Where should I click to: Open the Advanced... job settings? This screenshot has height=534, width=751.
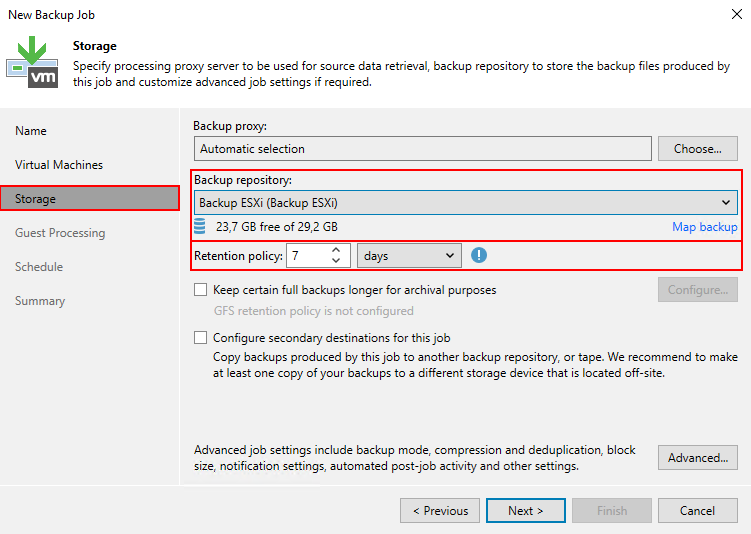(697, 458)
